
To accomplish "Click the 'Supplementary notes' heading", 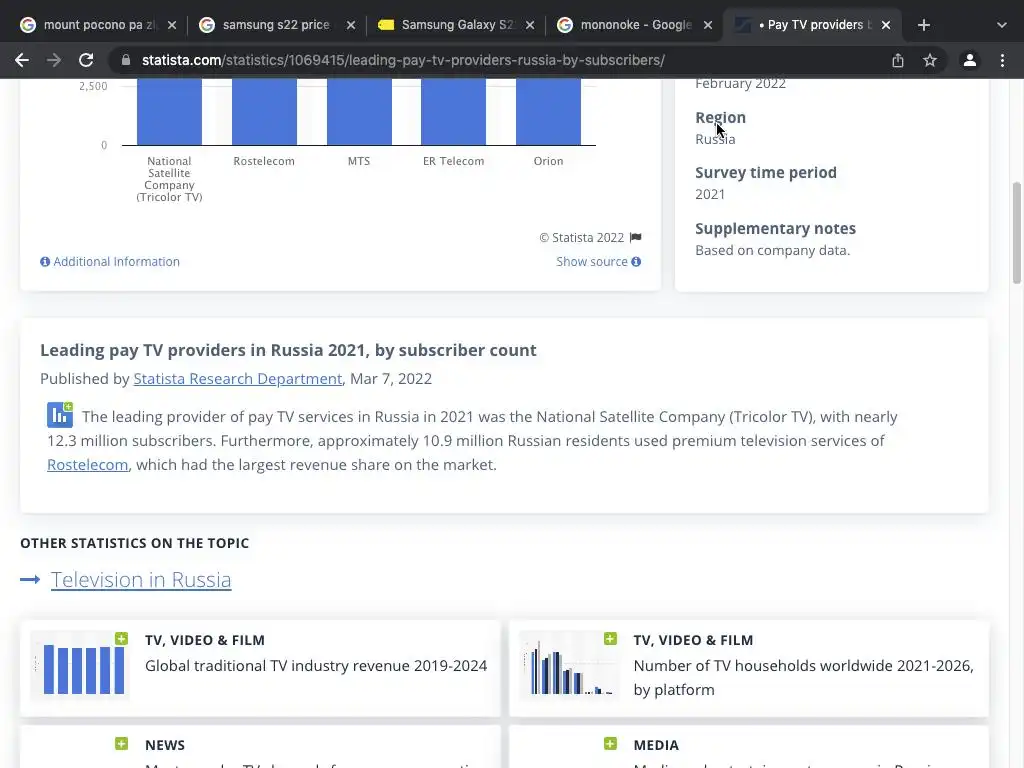I will [775, 229].
